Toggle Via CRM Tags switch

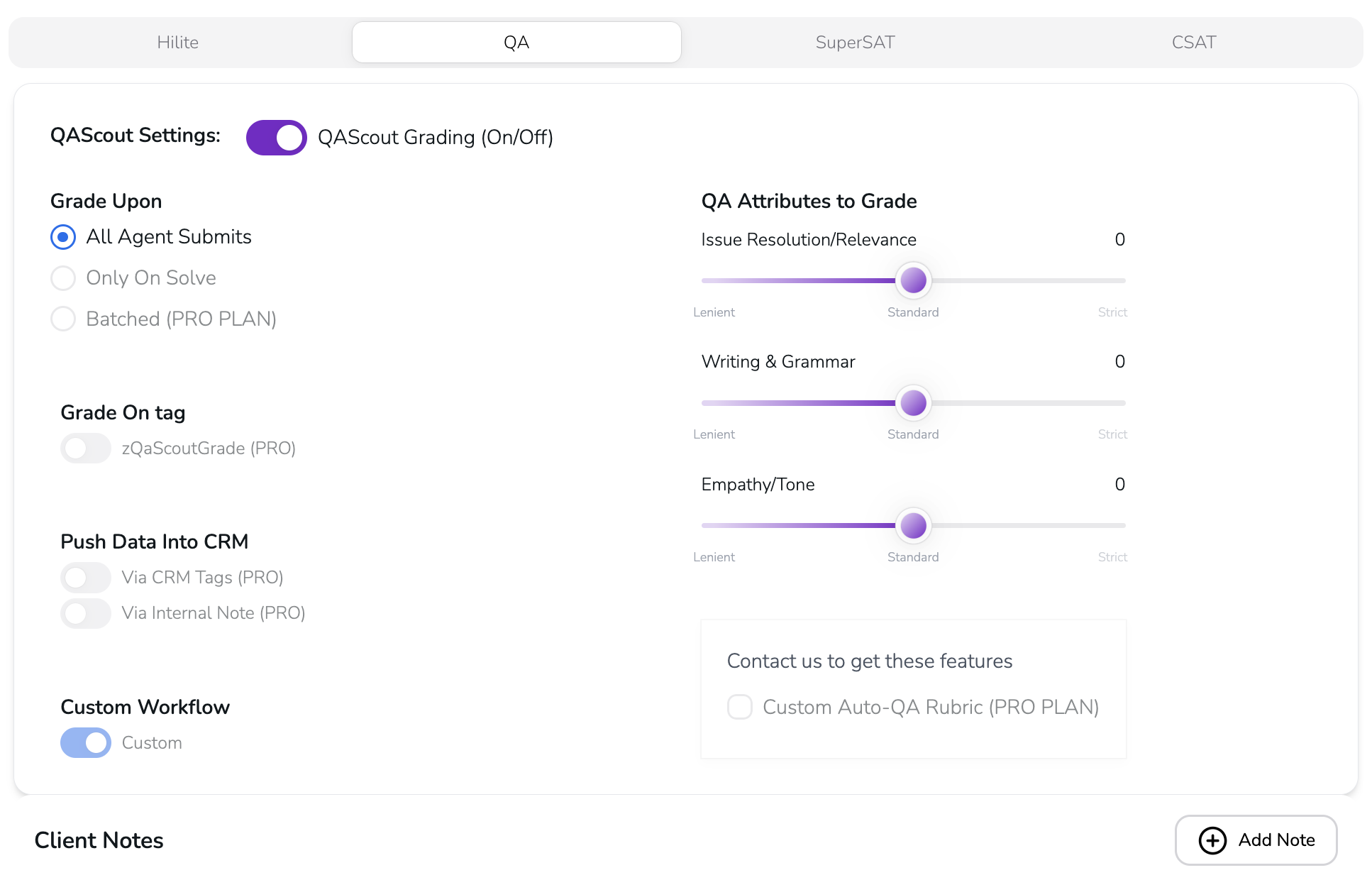(x=86, y=578)
